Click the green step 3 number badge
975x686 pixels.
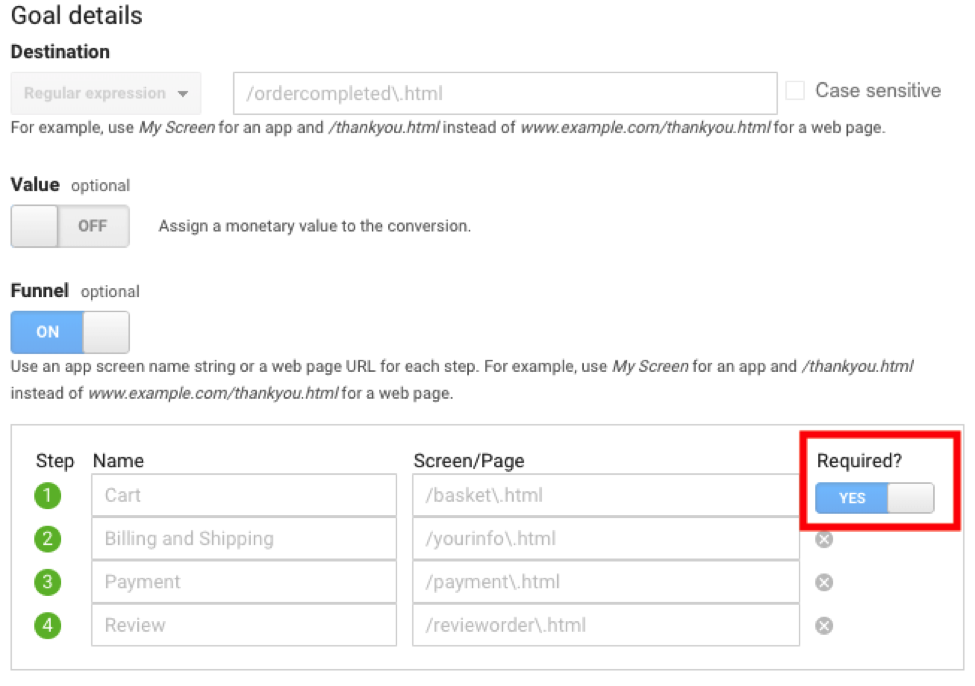coord(48,582)
